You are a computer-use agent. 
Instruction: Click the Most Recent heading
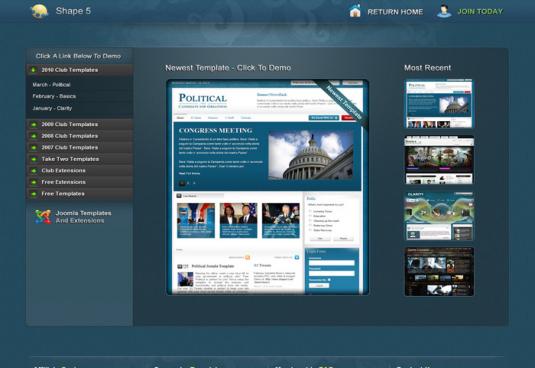coord(428,68)
